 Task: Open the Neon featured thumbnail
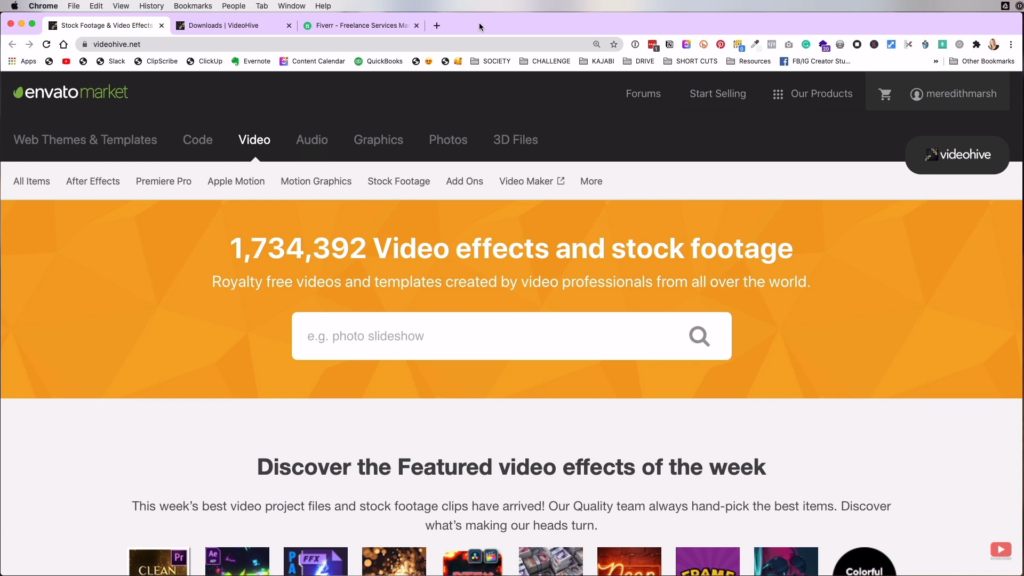(629, 562)
